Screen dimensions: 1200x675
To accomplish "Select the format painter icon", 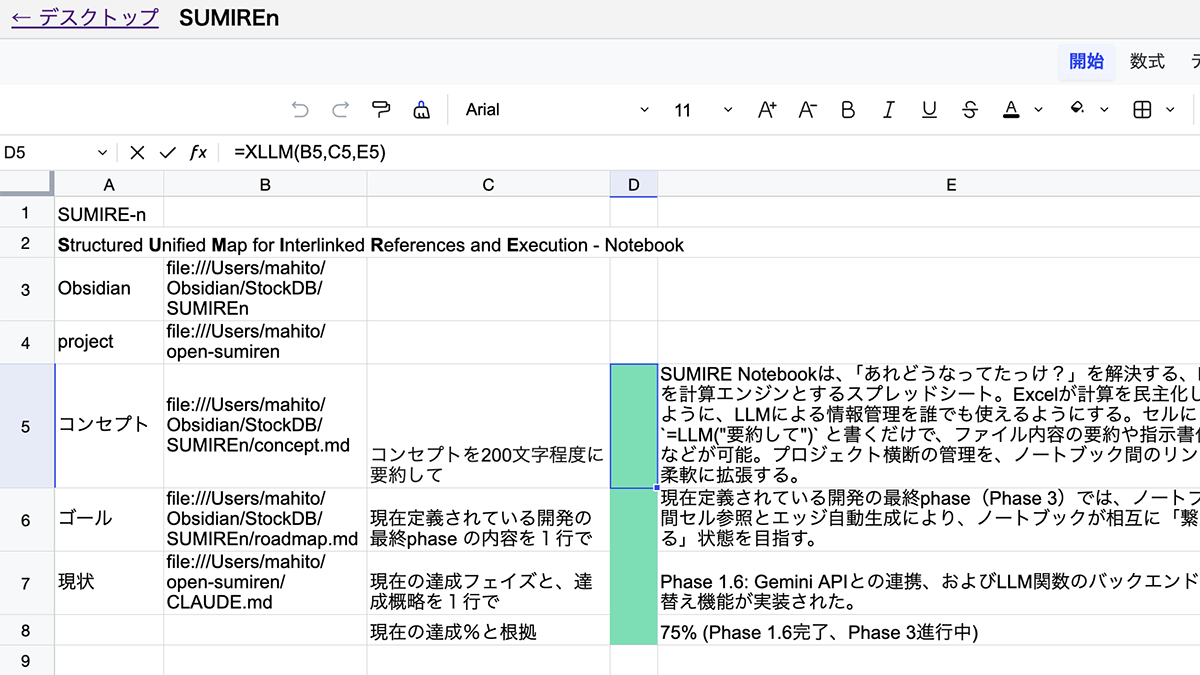I will [x=380, y=110].
